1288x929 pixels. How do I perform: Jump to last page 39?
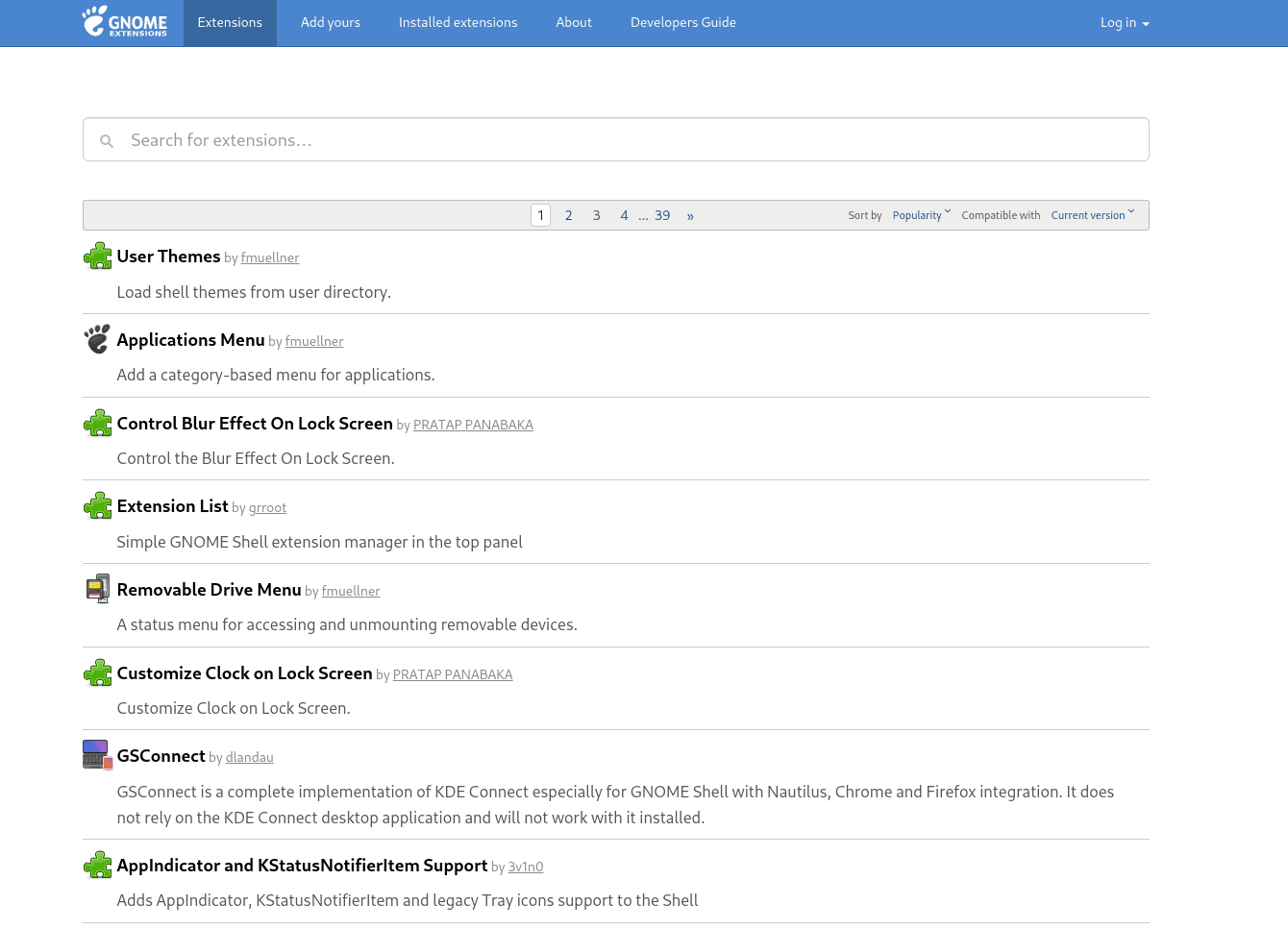662,215
